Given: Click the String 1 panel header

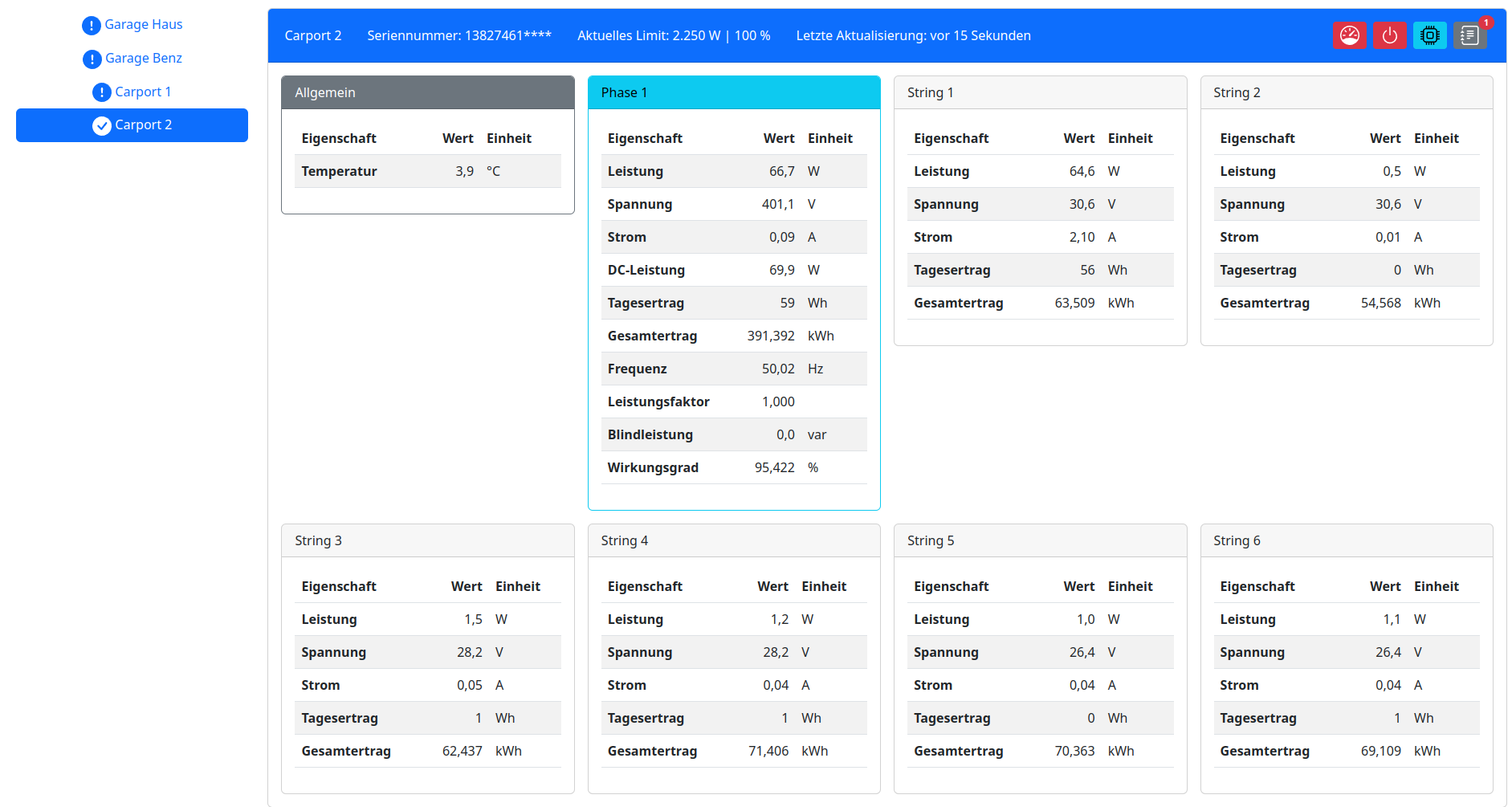Looking at the screenshot, I should 1040,93.
